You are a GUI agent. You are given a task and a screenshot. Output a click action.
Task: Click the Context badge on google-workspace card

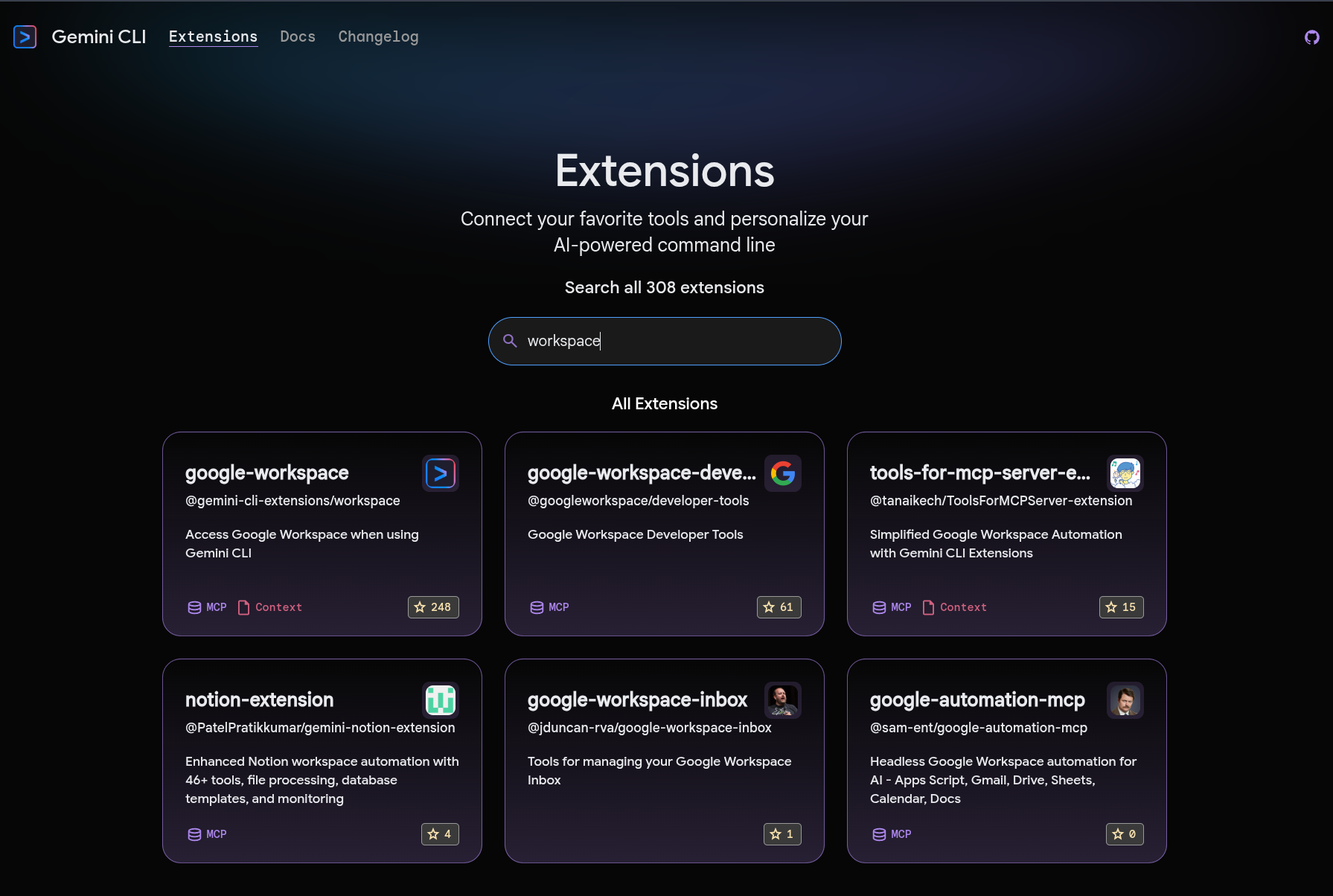(270, 607)
